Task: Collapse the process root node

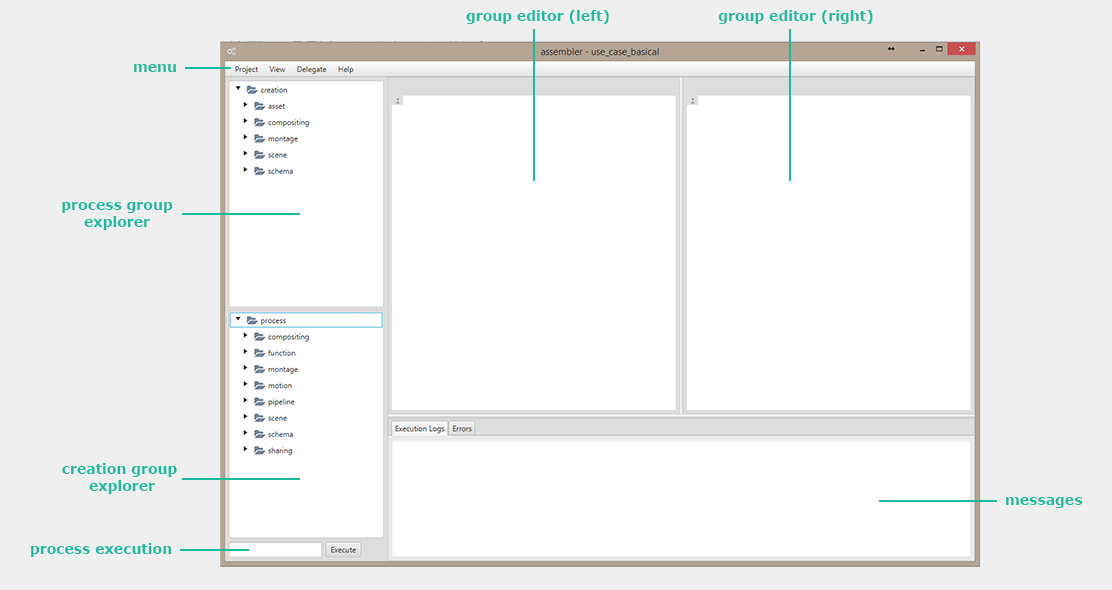Action: [x=238, y=320]
